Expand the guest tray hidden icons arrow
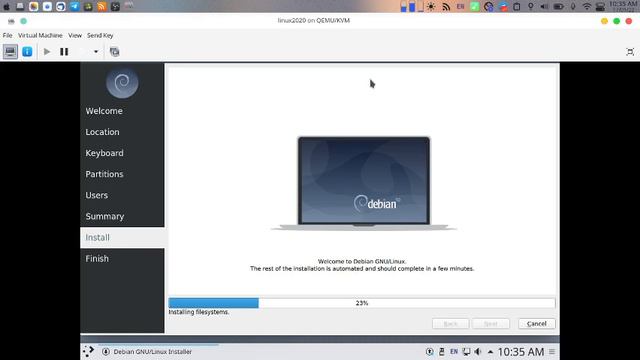 tap(490, 352)
